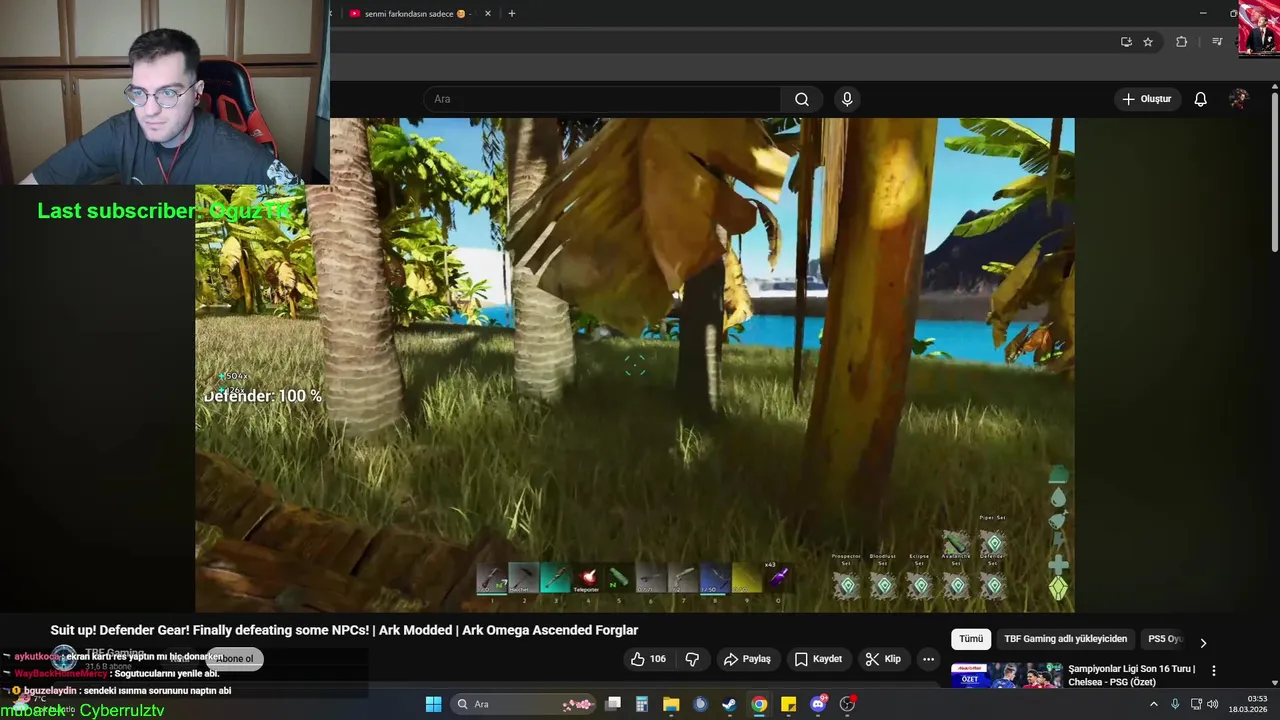The height and width of the screenshot is (720, 1280).
Task: Click the Kaydet save button
Action: click(818, 659)
